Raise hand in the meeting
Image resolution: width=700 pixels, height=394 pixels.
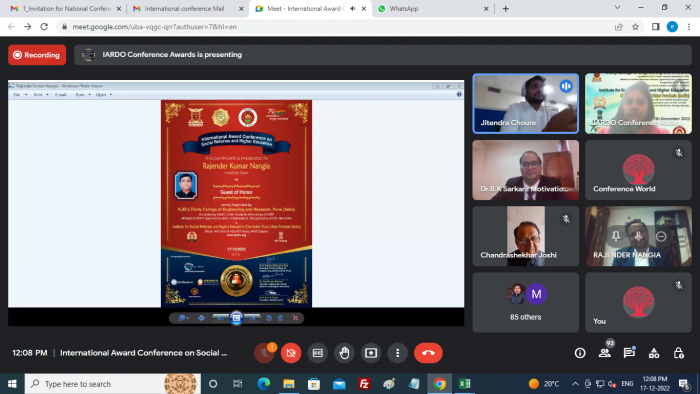(344, 353)
